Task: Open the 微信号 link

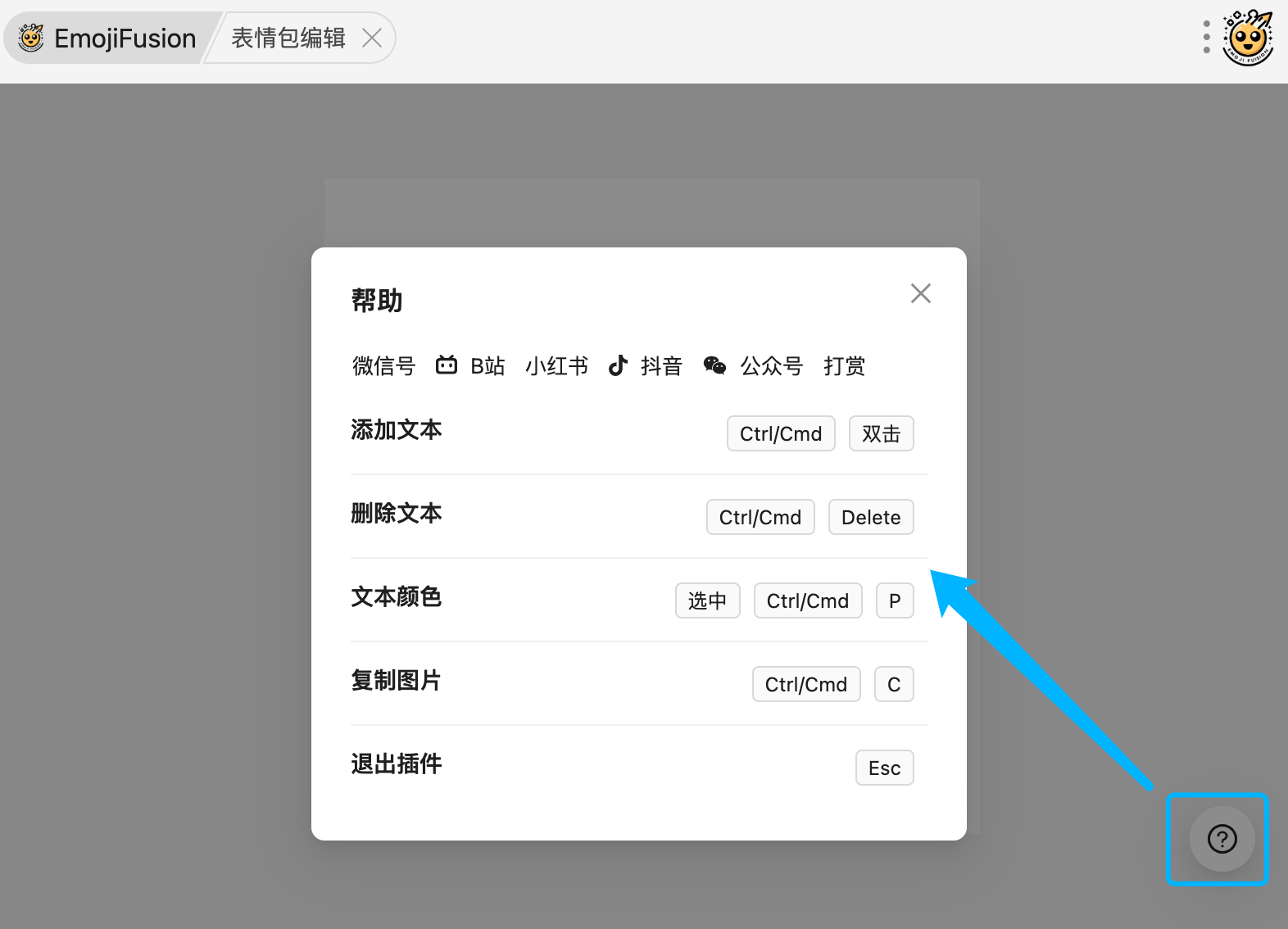Action: 383,365
